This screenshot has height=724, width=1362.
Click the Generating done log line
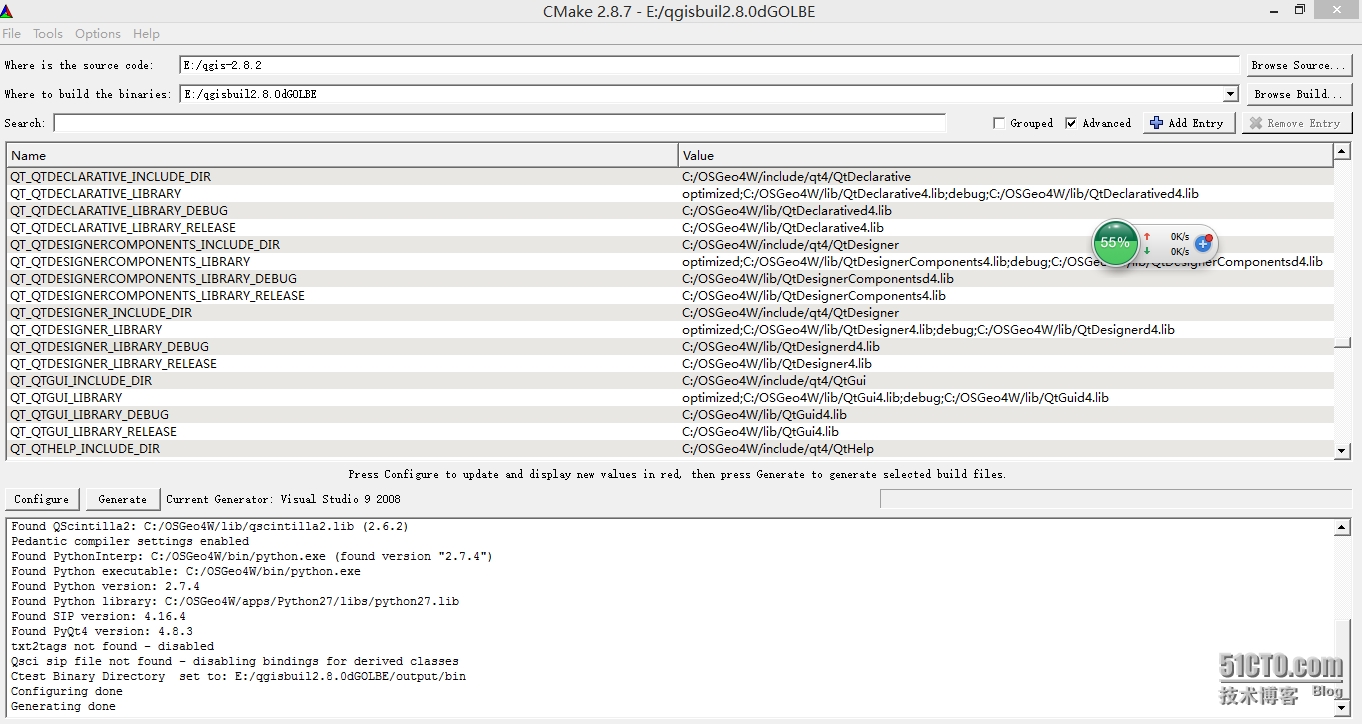63,706
